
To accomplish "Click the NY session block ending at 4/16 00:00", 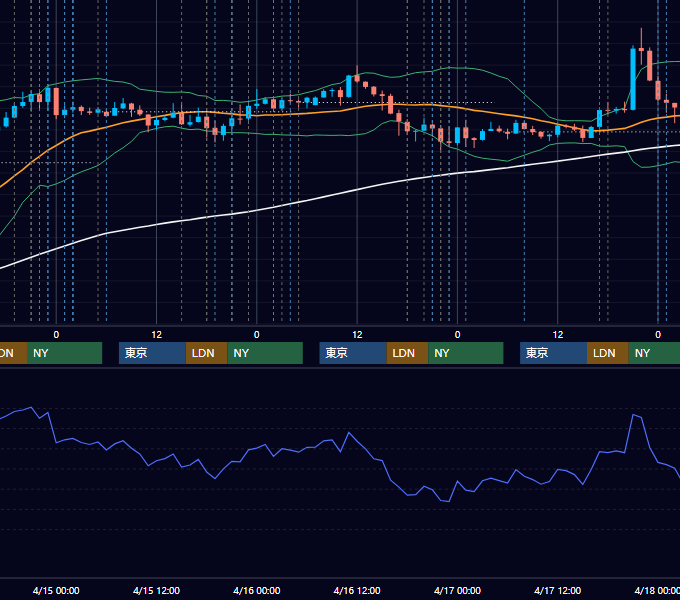I will click(x=265, y=353).
